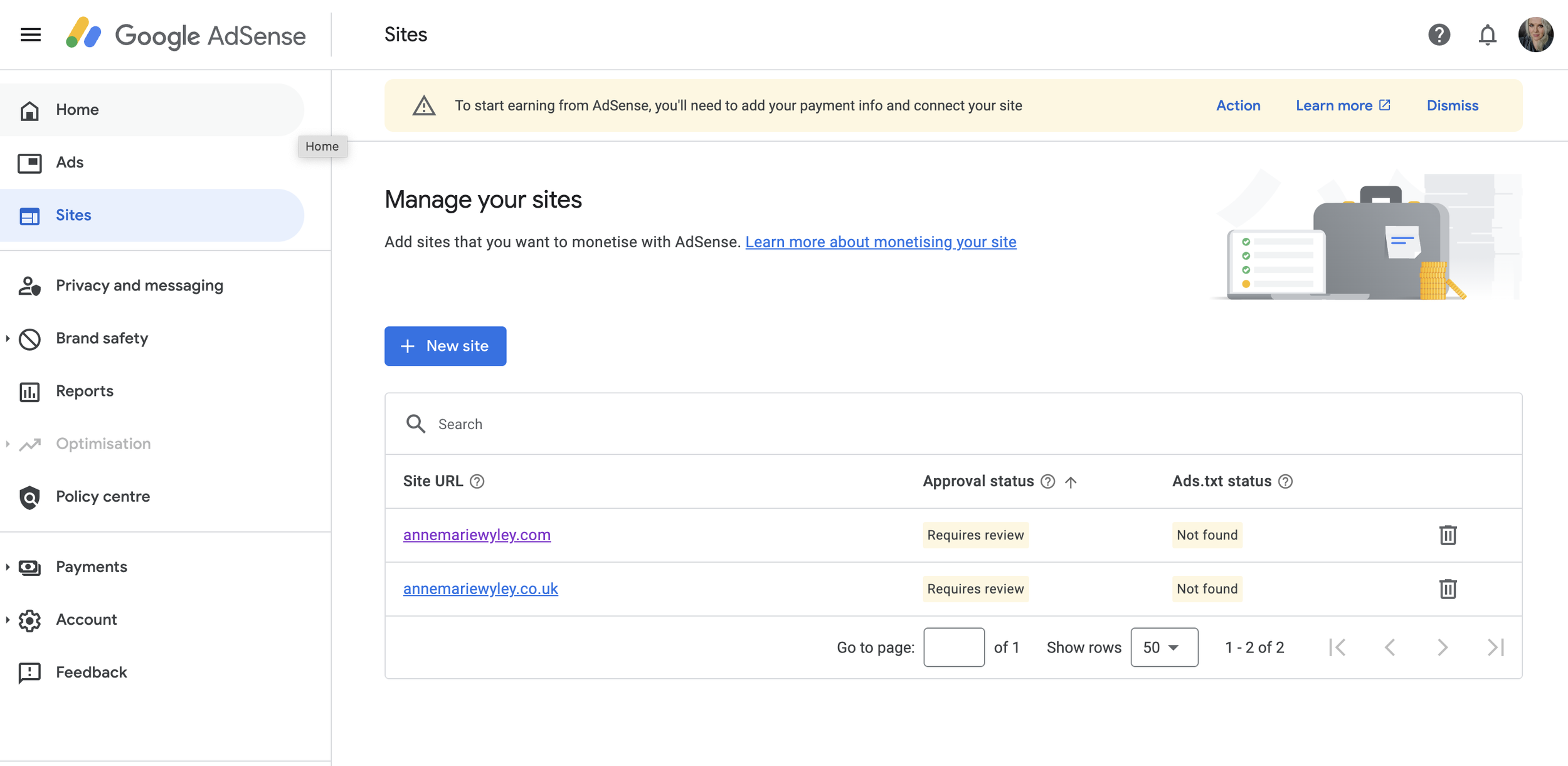Click the Go to page input box

[954, 647]
